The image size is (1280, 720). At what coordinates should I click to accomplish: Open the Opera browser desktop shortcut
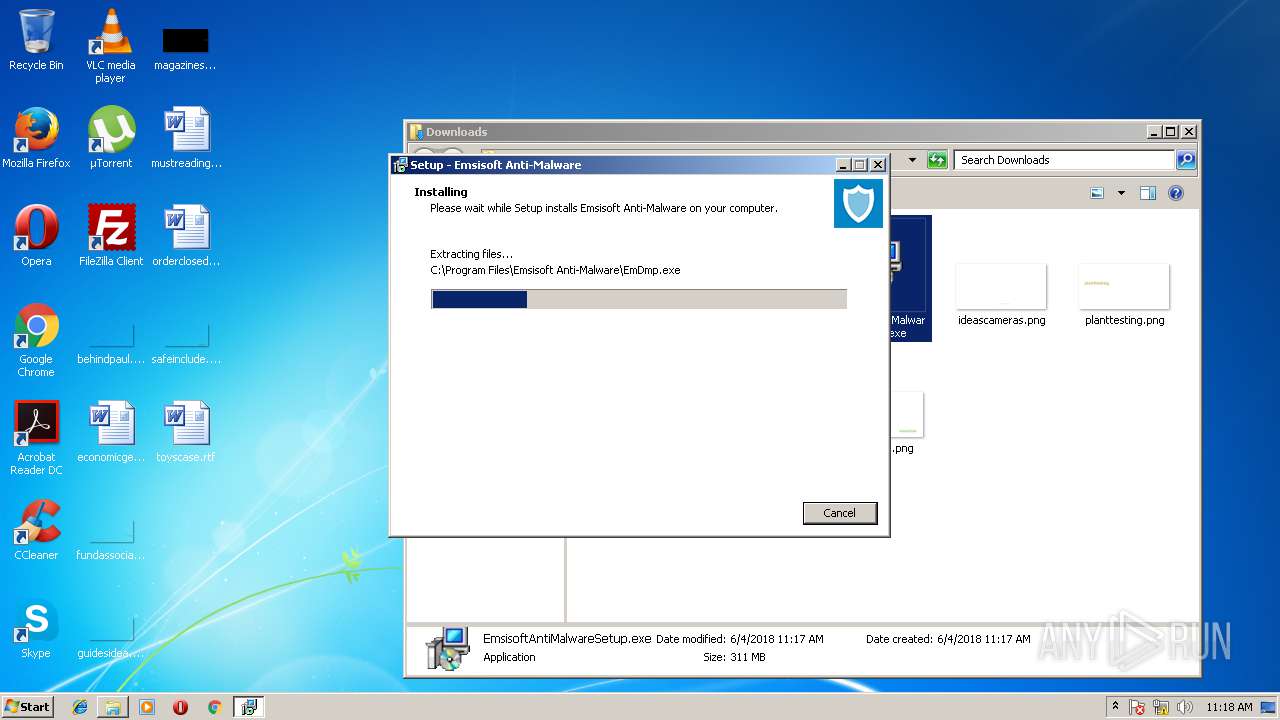pos(36,236)
